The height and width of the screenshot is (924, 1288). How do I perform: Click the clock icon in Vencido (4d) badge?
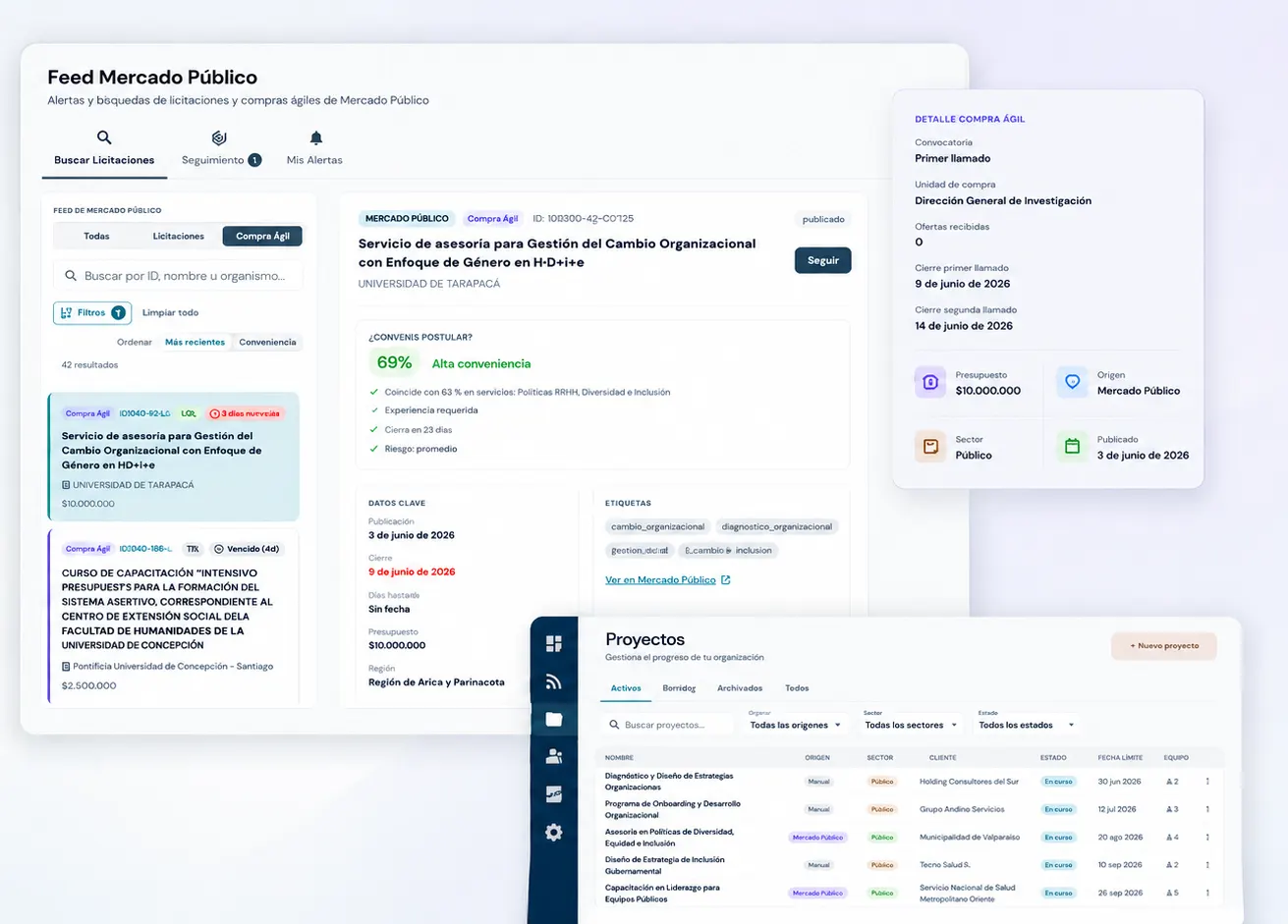tap(219, 549)
